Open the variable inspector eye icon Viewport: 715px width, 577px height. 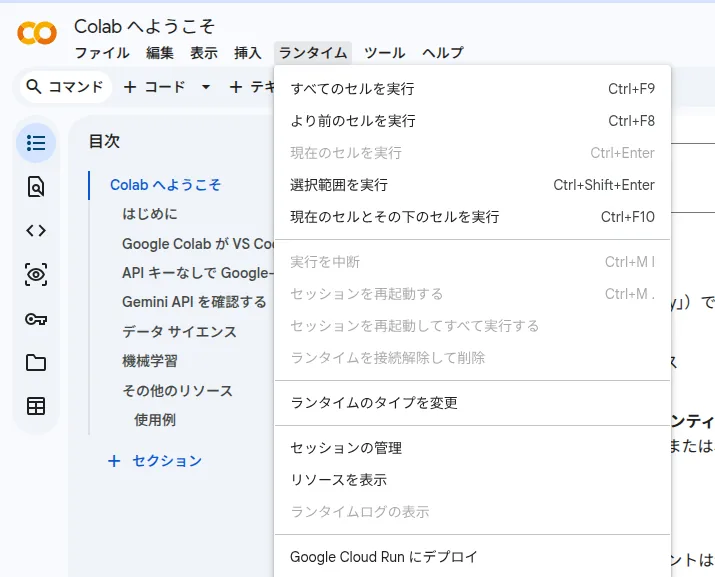pyautogui.click(x=36, y=274)
